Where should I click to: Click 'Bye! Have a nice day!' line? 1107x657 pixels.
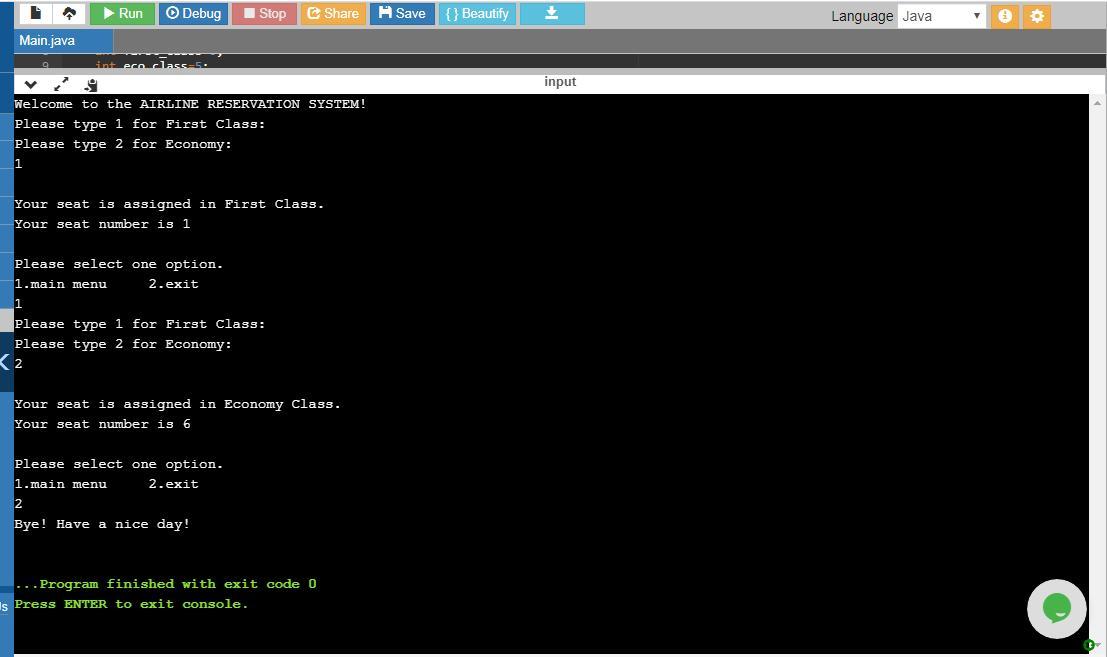click(x=102, y=524)
